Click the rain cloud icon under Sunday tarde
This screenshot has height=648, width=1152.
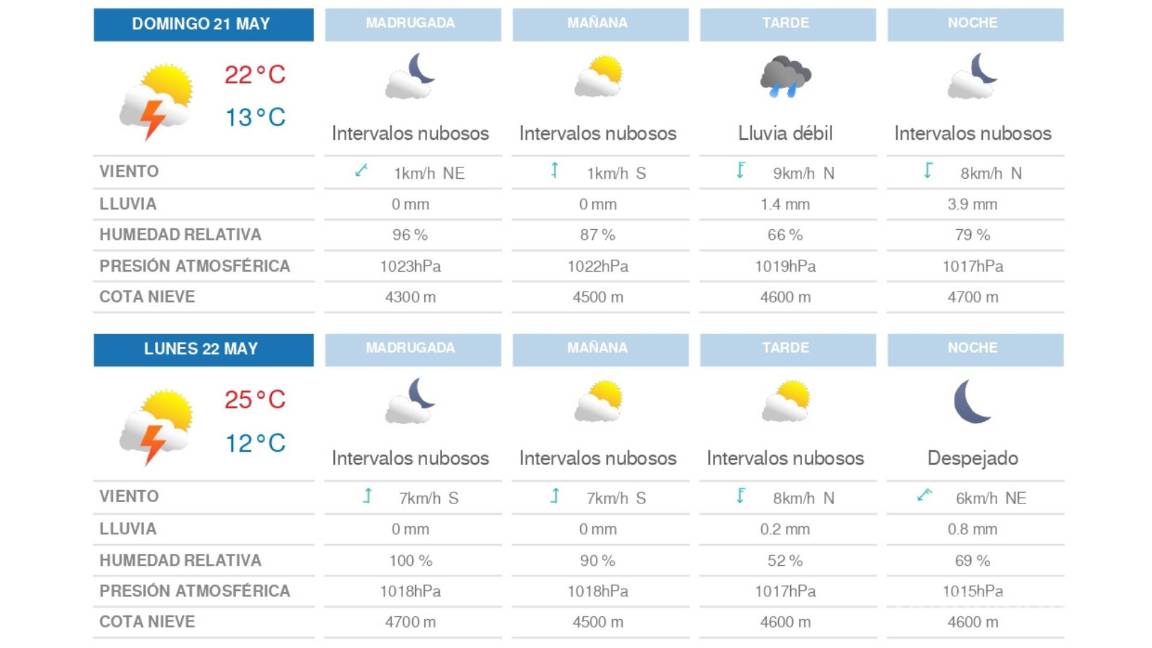[787, 78]
